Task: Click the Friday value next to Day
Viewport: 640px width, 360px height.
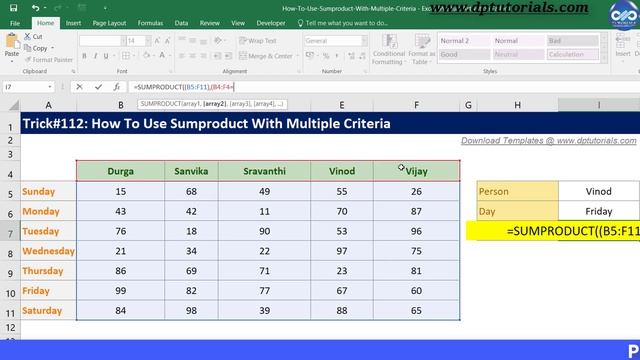Action: point(598,211)
